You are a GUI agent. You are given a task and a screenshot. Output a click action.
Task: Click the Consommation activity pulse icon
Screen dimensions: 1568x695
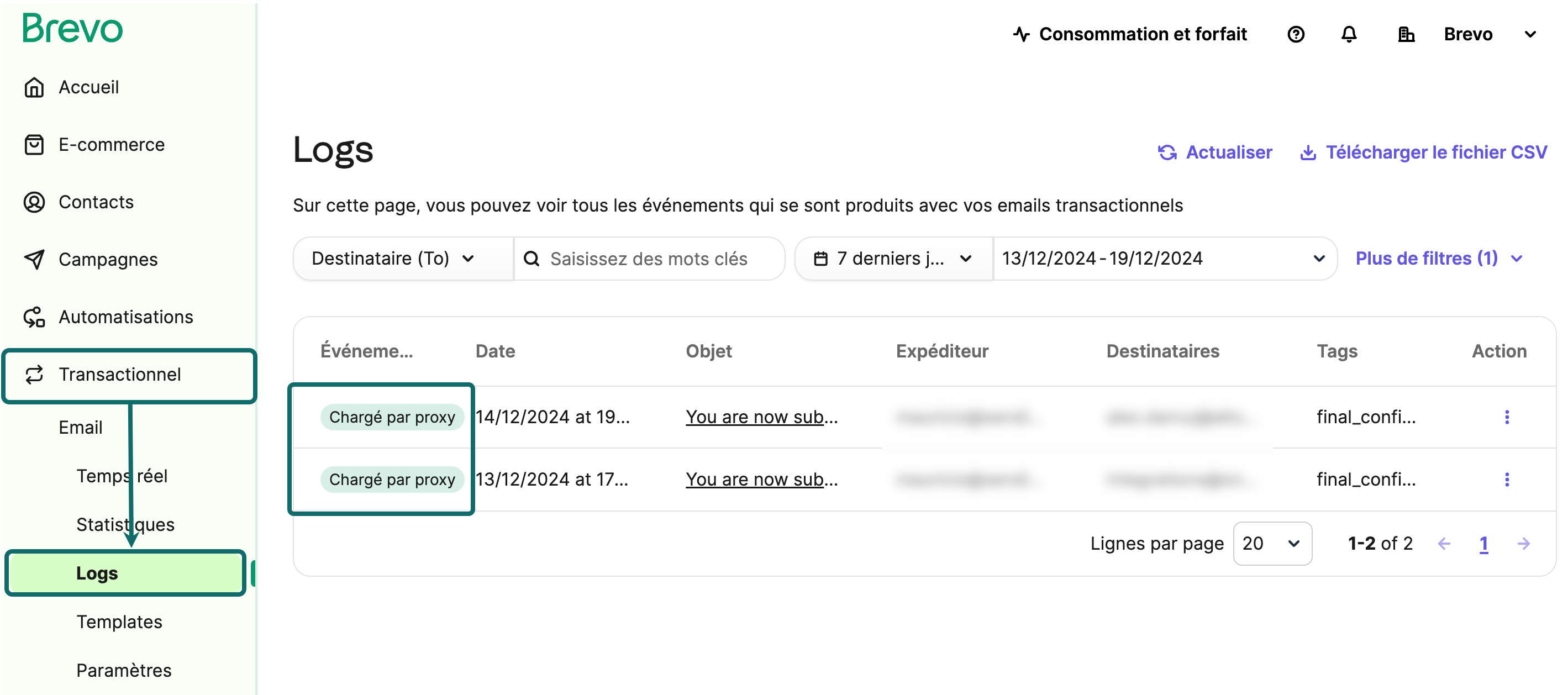click(x=1022, y=35)
